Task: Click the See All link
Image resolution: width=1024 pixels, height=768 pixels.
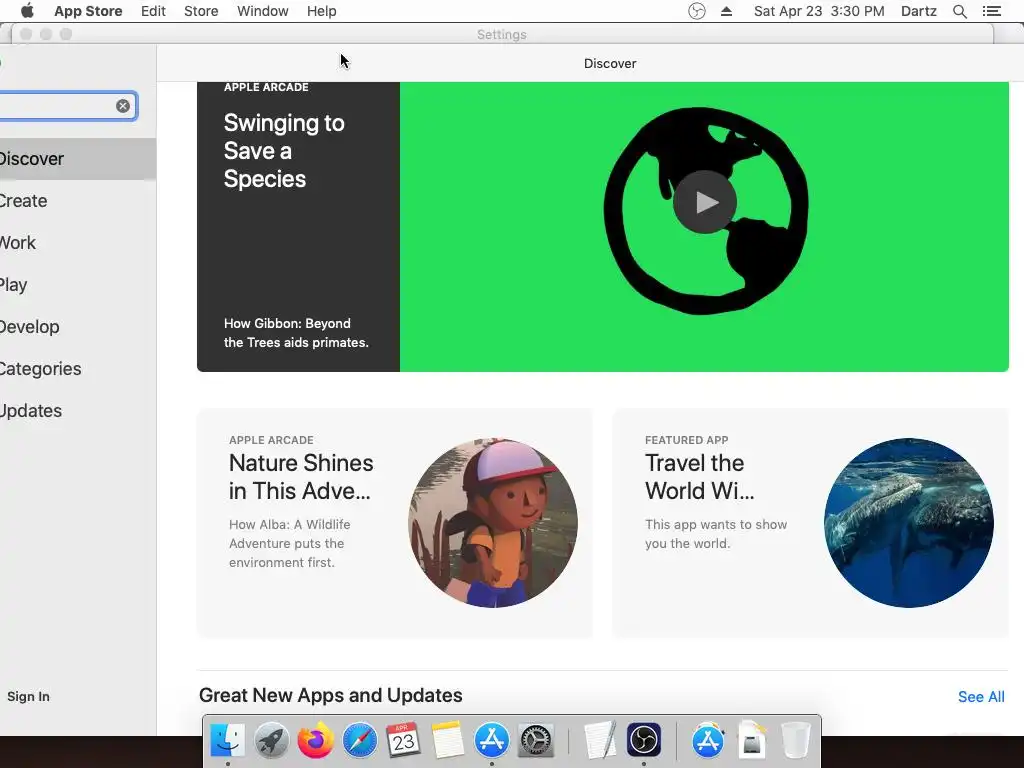Action: (981, 697)
